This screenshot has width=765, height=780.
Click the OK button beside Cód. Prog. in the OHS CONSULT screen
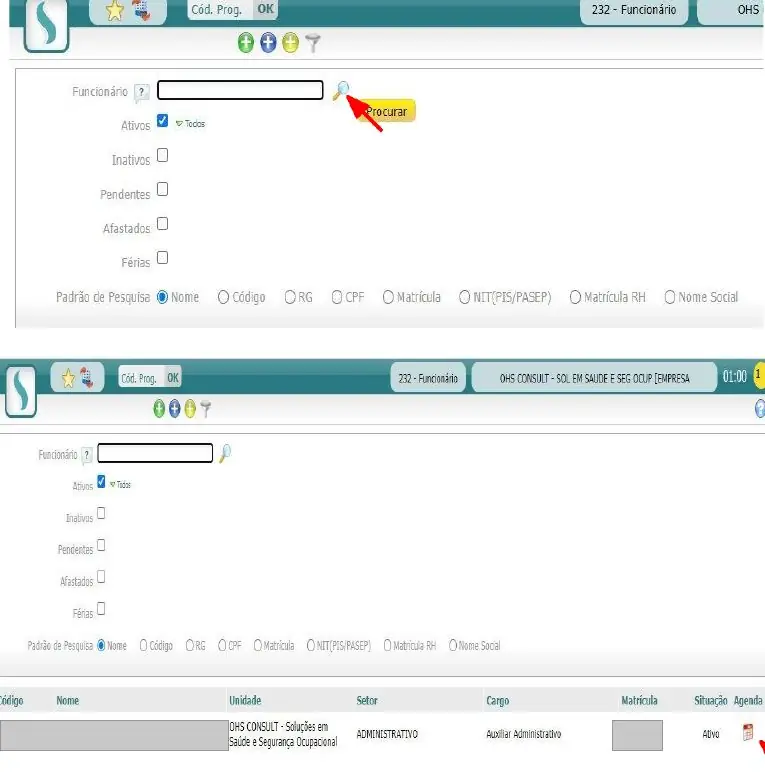(x=173, y=378)
